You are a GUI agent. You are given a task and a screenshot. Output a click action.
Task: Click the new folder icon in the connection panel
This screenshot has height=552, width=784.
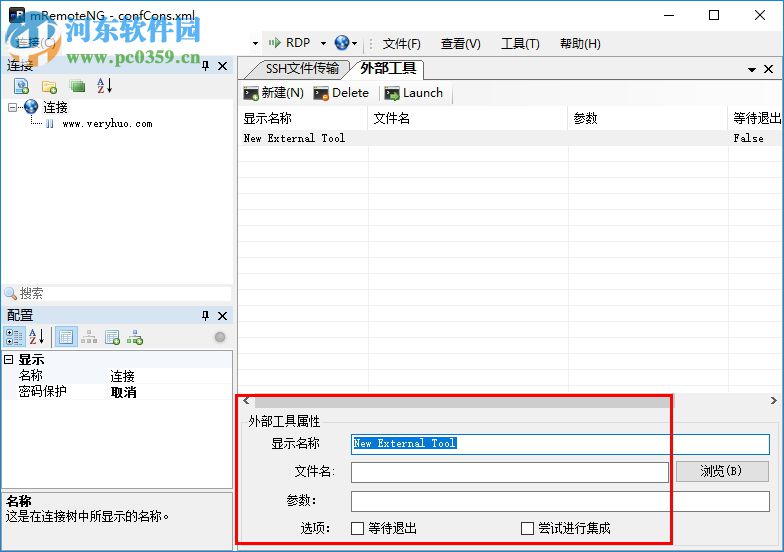49,86
